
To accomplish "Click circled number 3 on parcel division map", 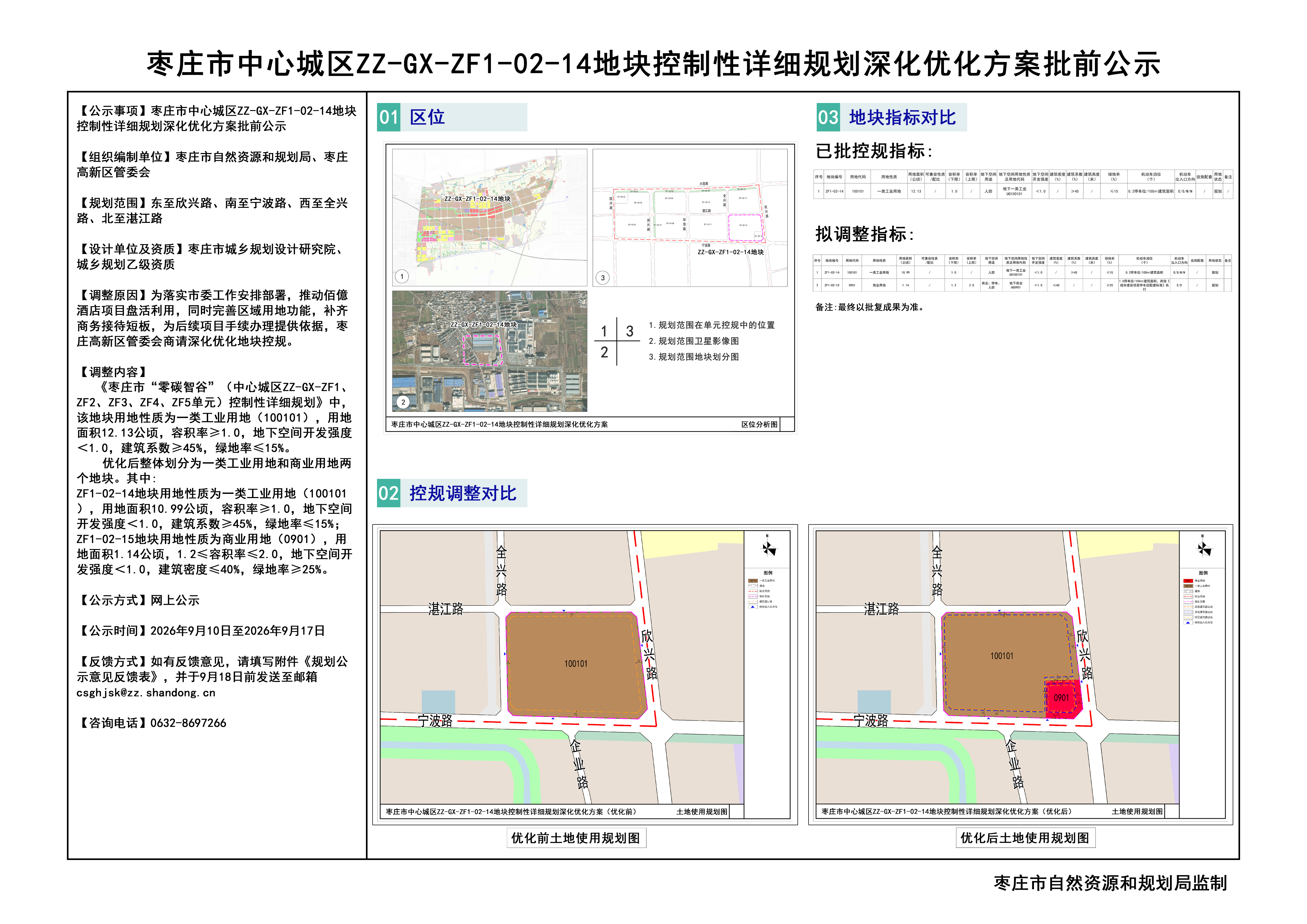I will [x=603, y=278].
